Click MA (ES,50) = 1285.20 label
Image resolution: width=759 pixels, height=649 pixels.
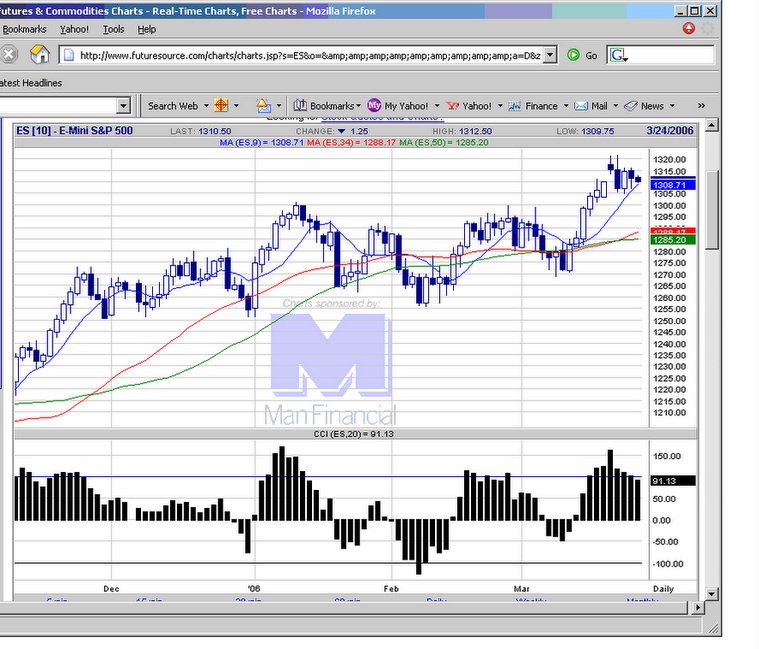[444, 143]
